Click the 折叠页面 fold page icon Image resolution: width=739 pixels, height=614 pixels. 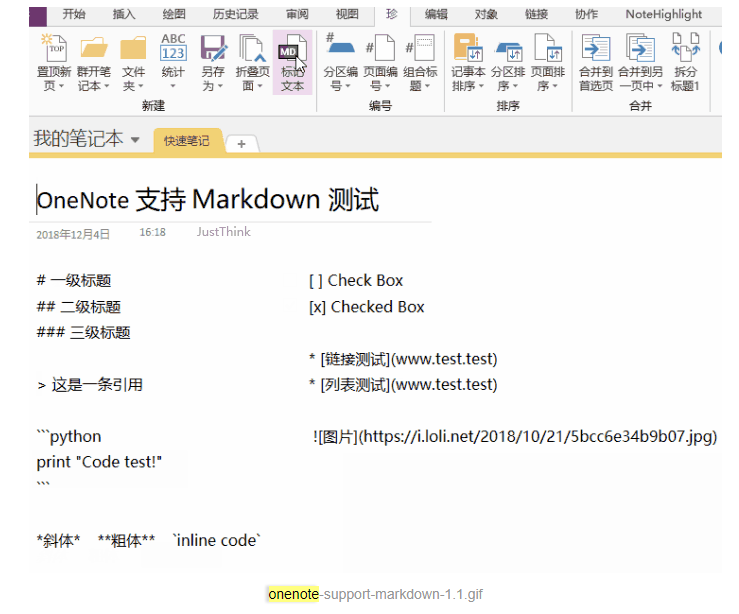(x=253, y=48)
